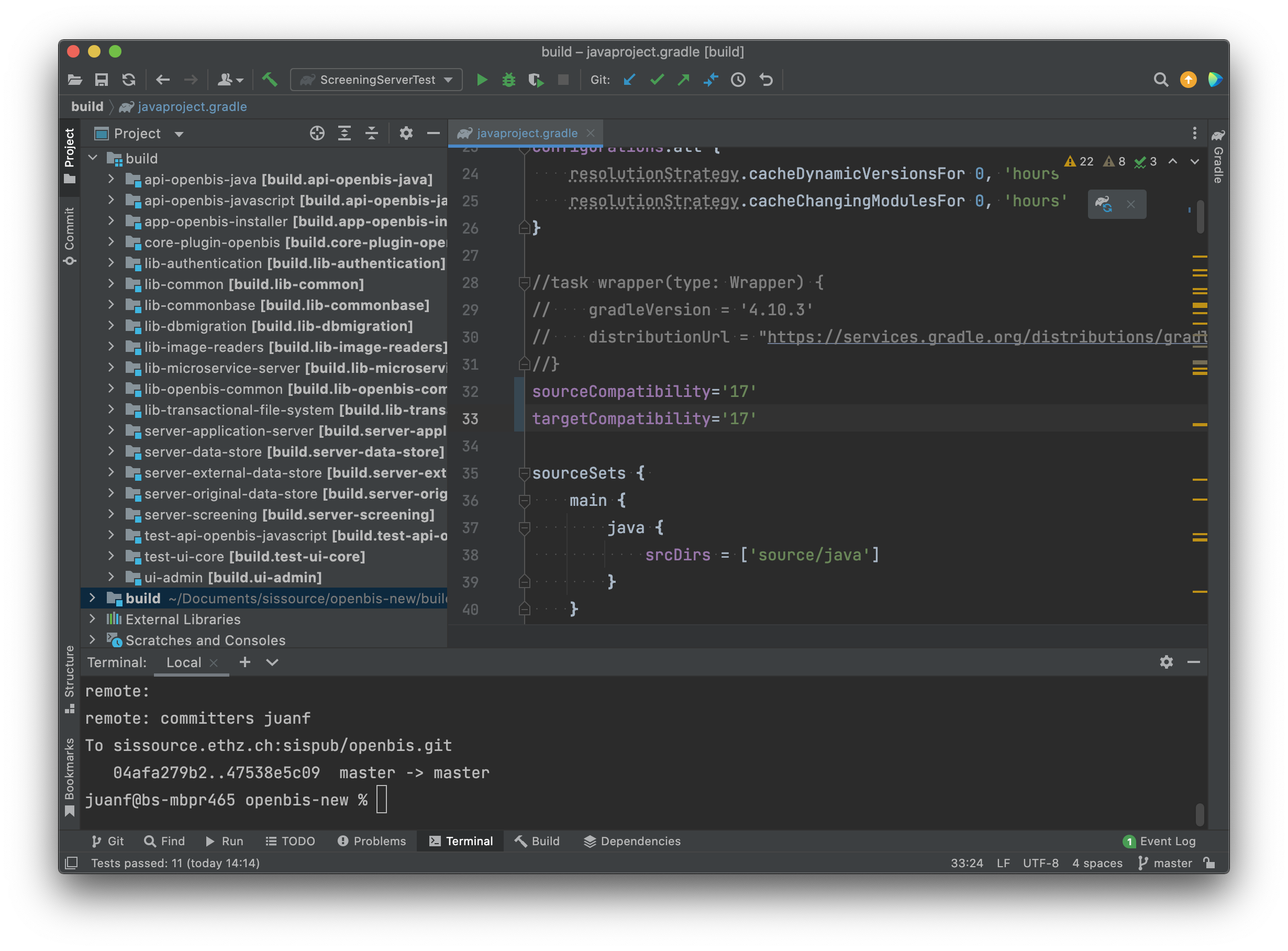This screenshot has width=1288, height=951.
Task: Click the terminal vertical scrollbar thumb
Action: 1200,814
